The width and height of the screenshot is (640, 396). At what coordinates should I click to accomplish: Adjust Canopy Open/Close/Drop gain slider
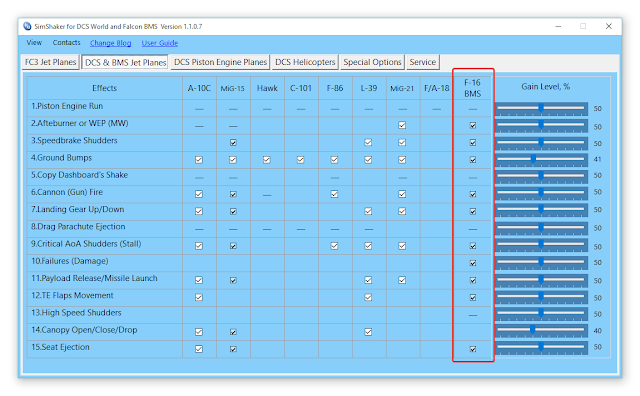pyautogui.click(x=541, y=330)
